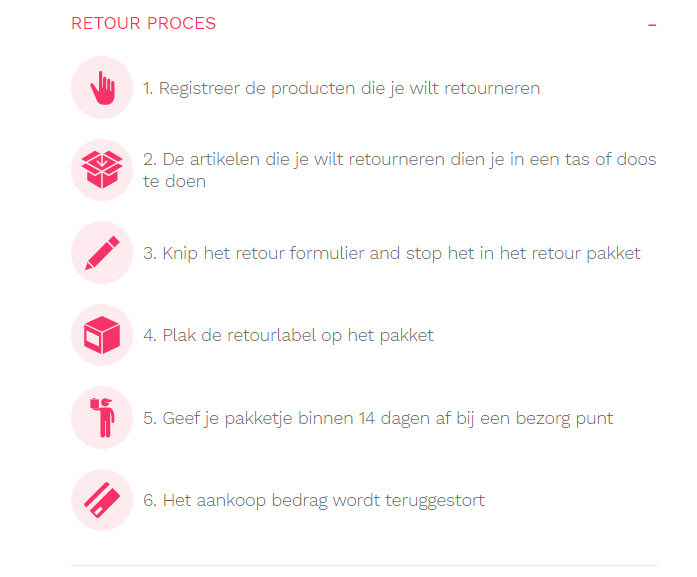Screen dimensions: 697x577
Task: Select step 1 text about registering products
Action: coord(341,88)
